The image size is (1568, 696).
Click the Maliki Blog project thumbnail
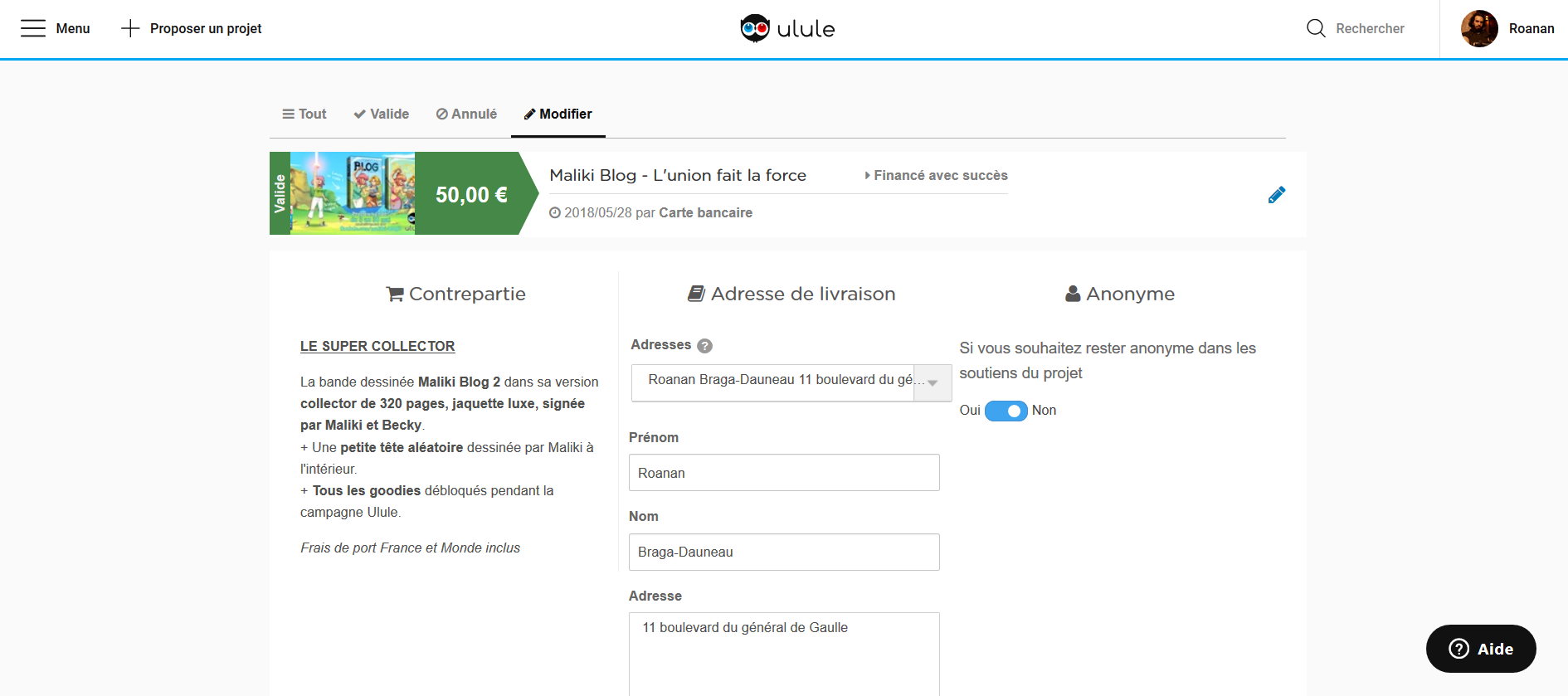coord(352,193)
